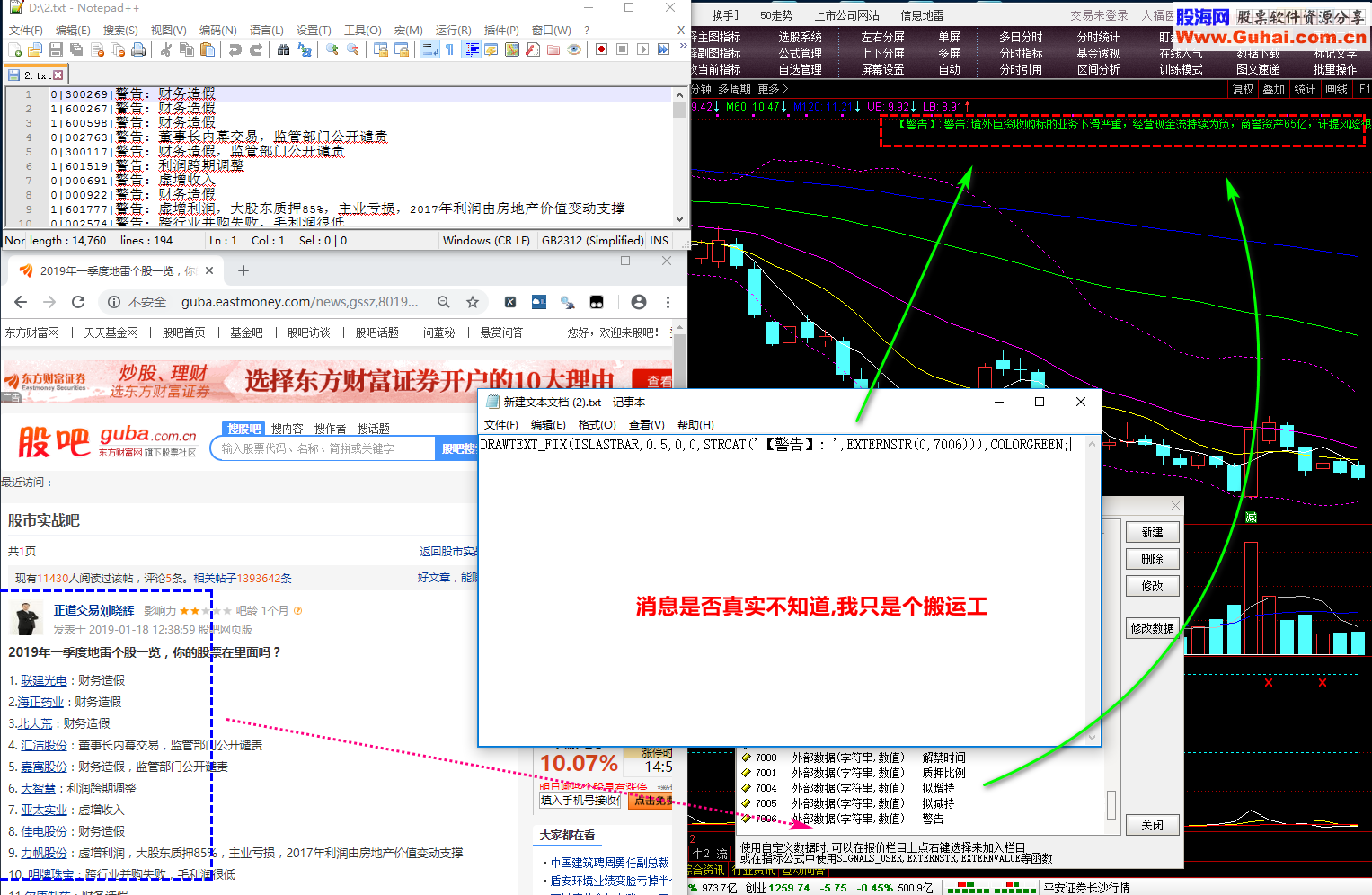Zoom out on text in Notepad++
This screenshot has width=1372, height=895.
coord(353,49)
